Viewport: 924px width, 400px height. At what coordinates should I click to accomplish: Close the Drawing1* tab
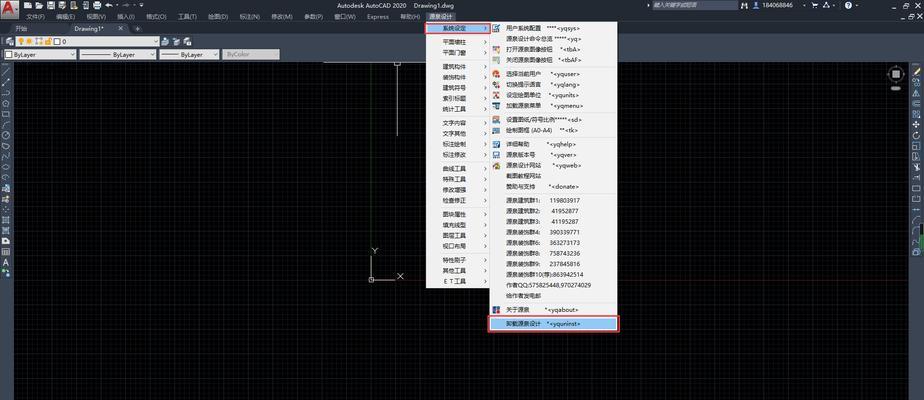(121, 28)
